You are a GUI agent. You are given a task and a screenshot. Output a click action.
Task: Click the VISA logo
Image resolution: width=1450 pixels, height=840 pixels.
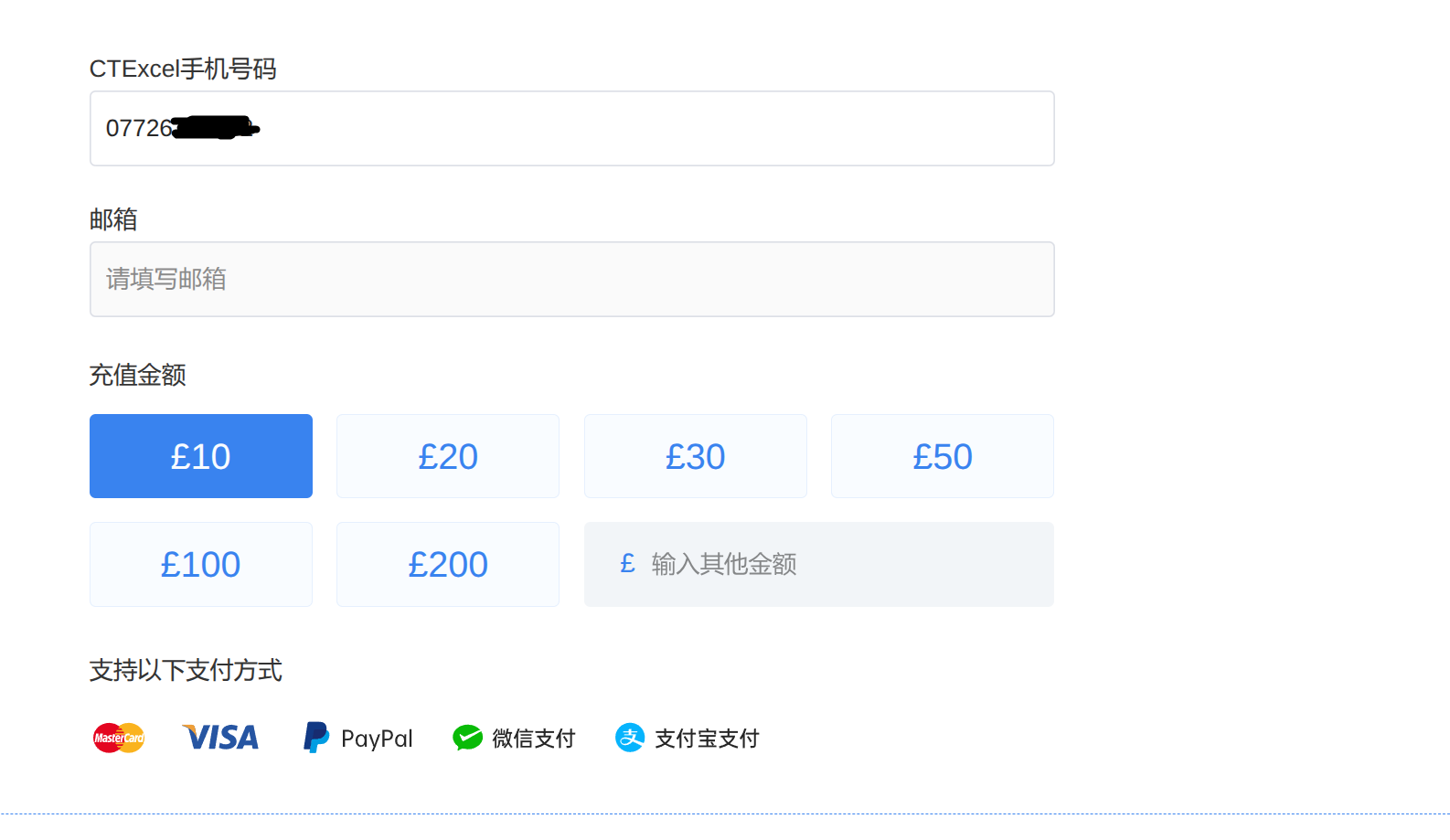pyautogui.click(x=221, y=738)
